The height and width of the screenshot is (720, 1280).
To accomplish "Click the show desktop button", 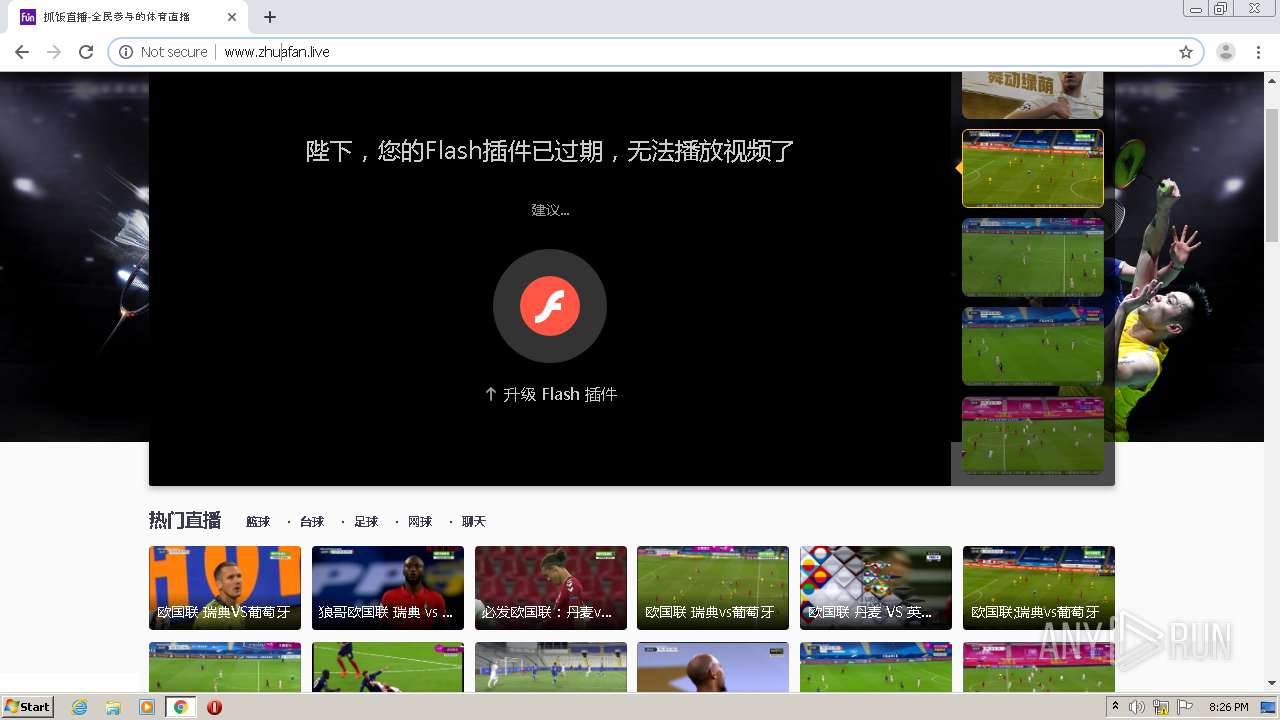I will click(1268, 707).
